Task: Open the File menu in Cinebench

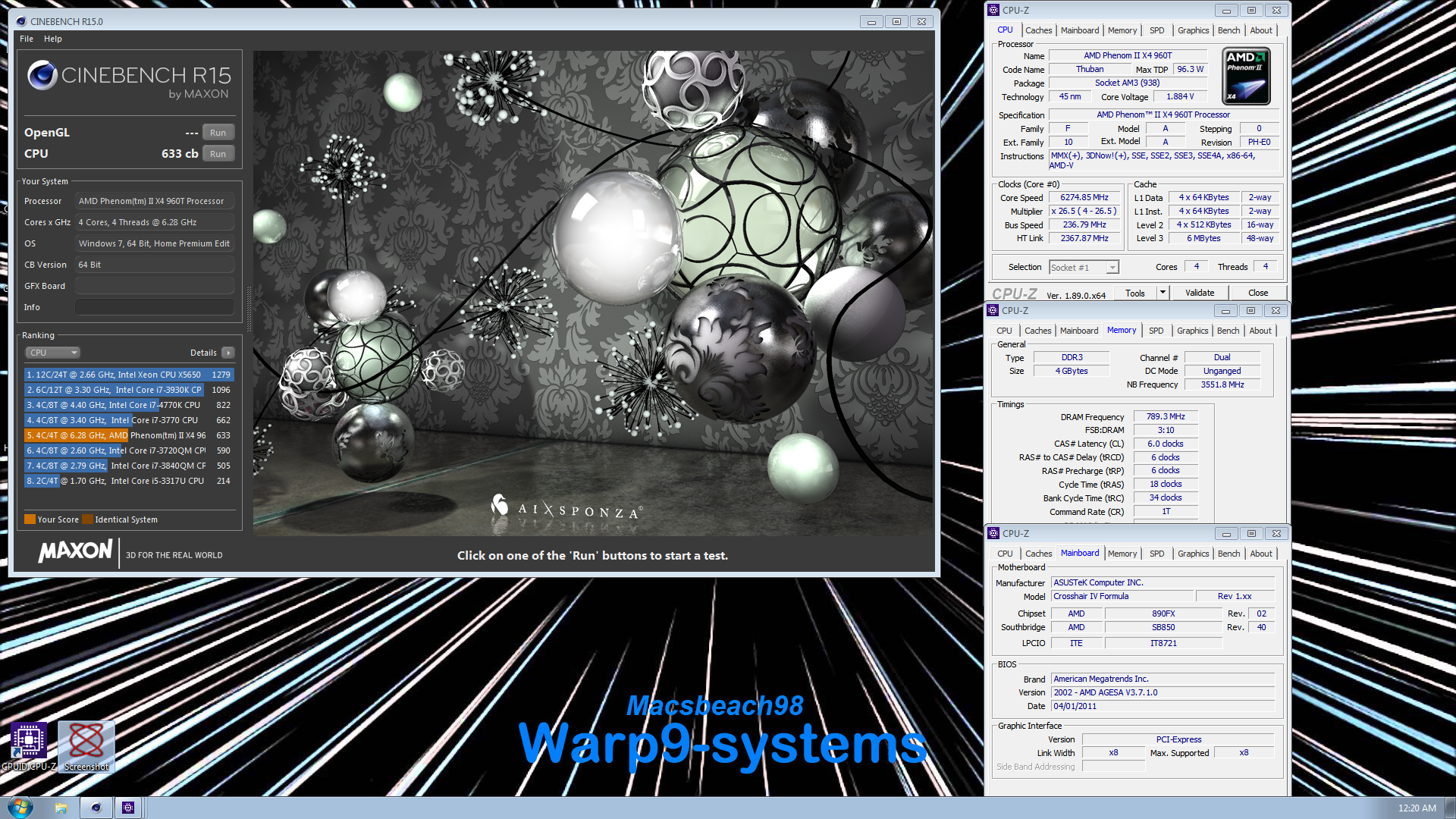Action: point(27,39)
